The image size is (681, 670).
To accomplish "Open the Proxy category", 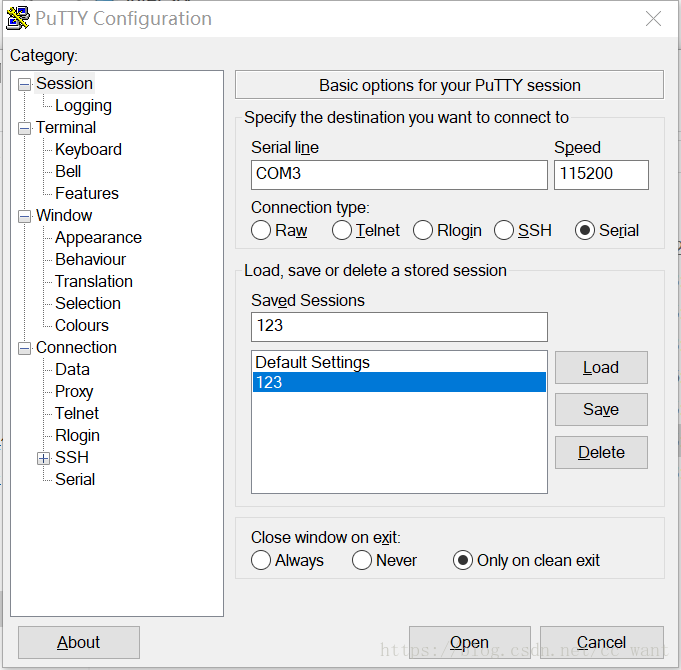I will coord(74,391).
